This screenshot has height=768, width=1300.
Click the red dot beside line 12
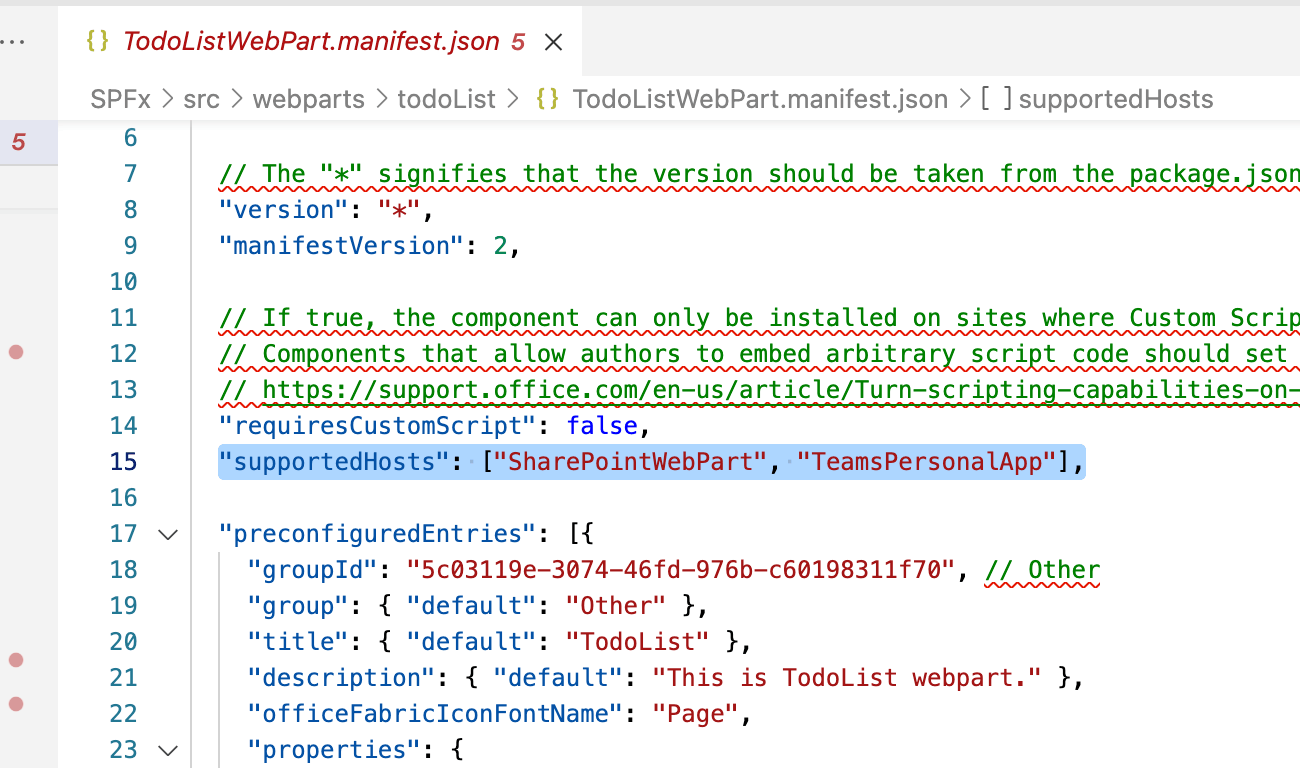click(16, 352)
